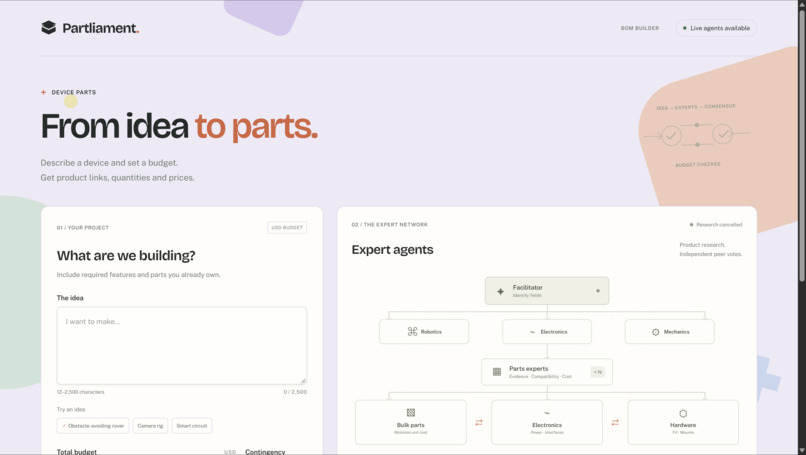The height and width of the screenshot is (455, 806).
Task: Pick the Camera rig example idea
Action: pos(150,426)
